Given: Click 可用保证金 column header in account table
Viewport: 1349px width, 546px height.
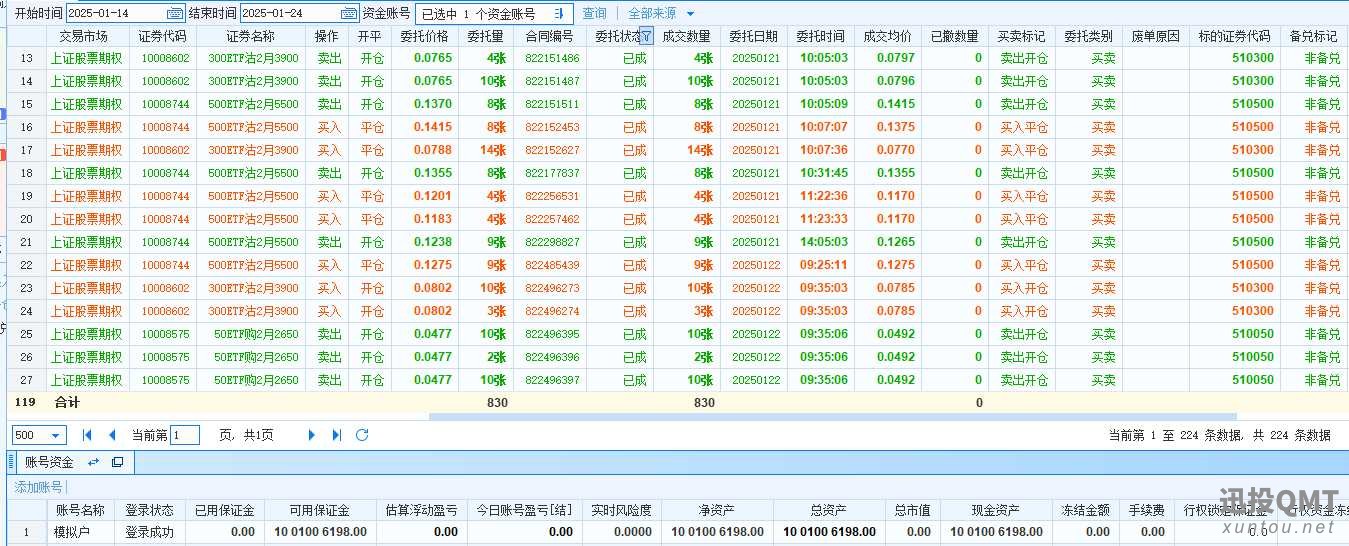Looking at the screenshot, I should (320, 510).
